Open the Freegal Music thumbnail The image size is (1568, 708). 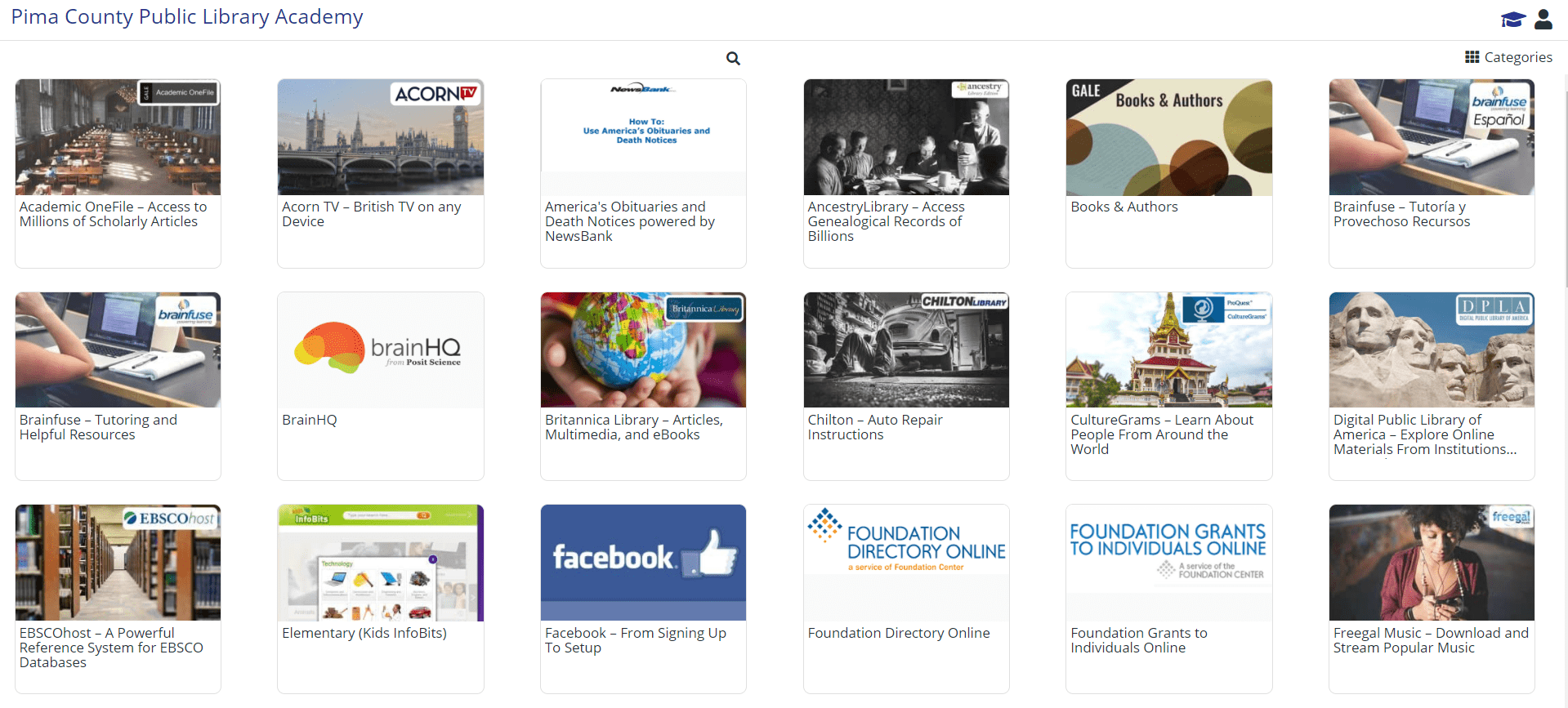1432,563
